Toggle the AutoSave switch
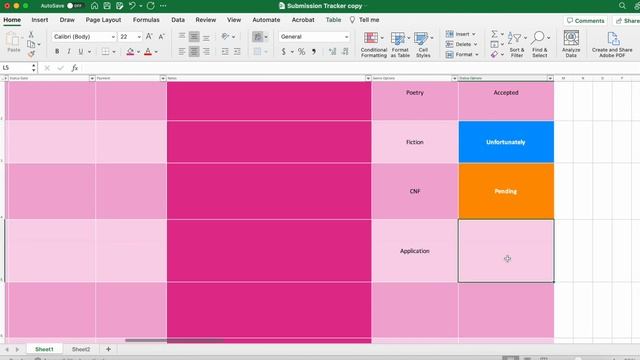640x360 pixels. tap(75, 6)
